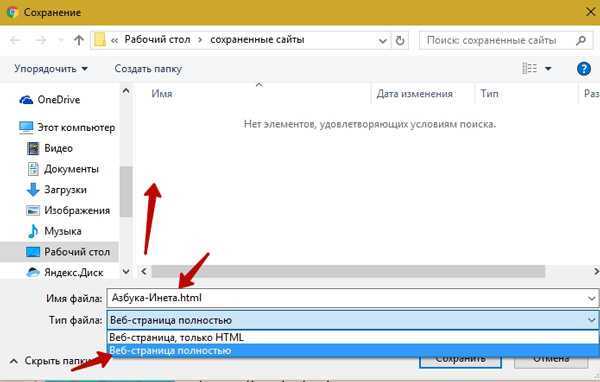Sort by Тип column header
The width and height of the screenshot is (600, 382).
[489, 94]
